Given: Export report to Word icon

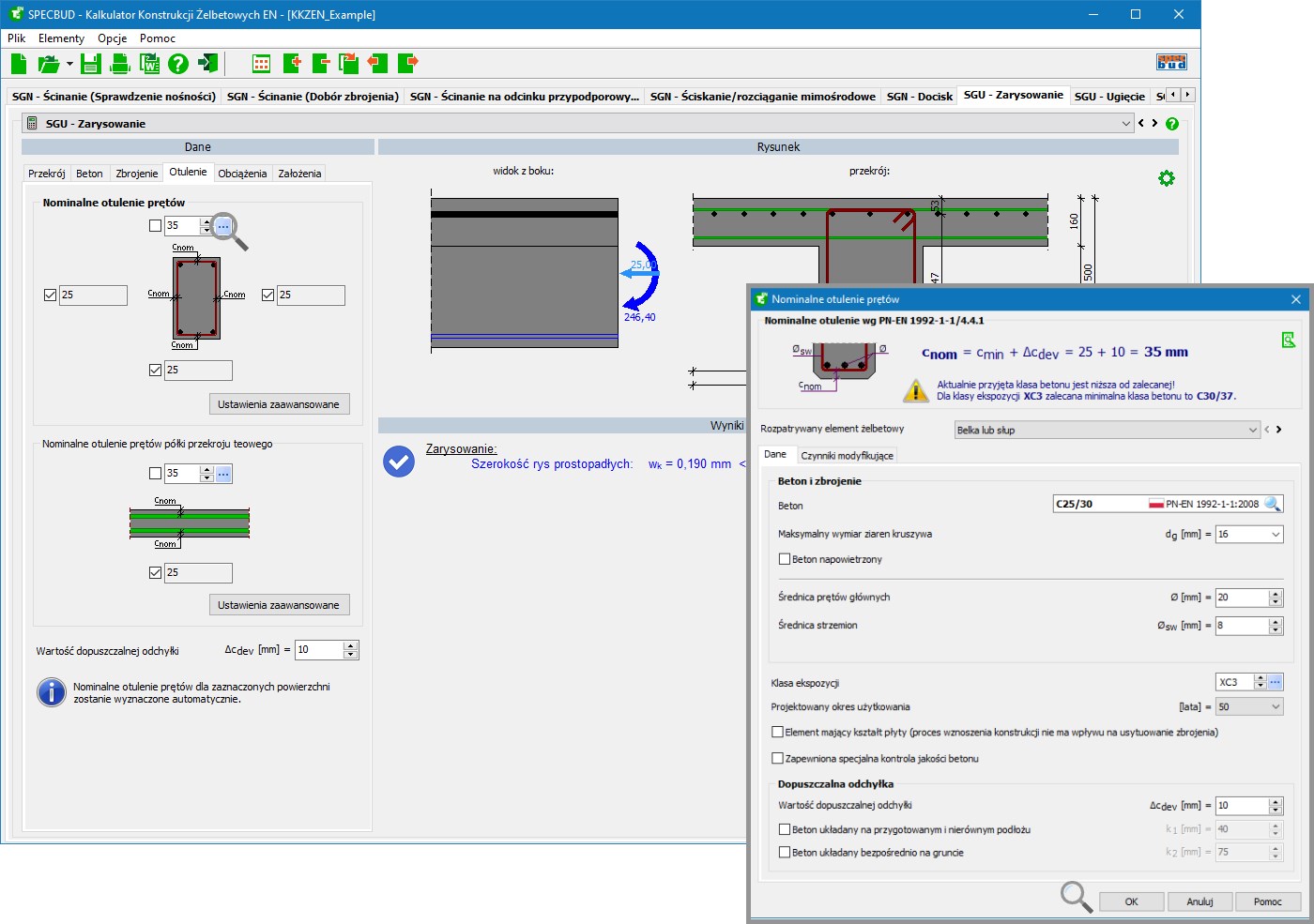Looking at the screenshot, I should 149,64.
